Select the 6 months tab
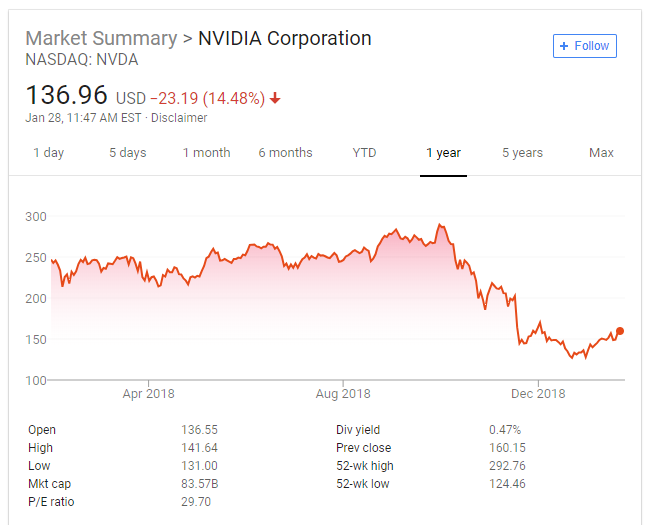The width and height of the screenshot is (649, 525). point(285,153)
